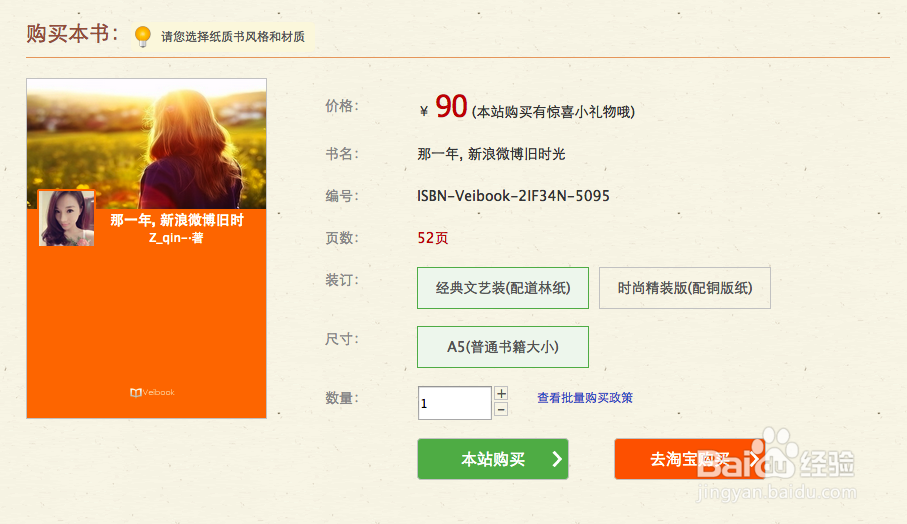Image resolution: width=907 pixels, height=524 pixels.
Task: Click the book title 那一年, 新浪微博旧时 on cover
Action: [x=177, y=220]
